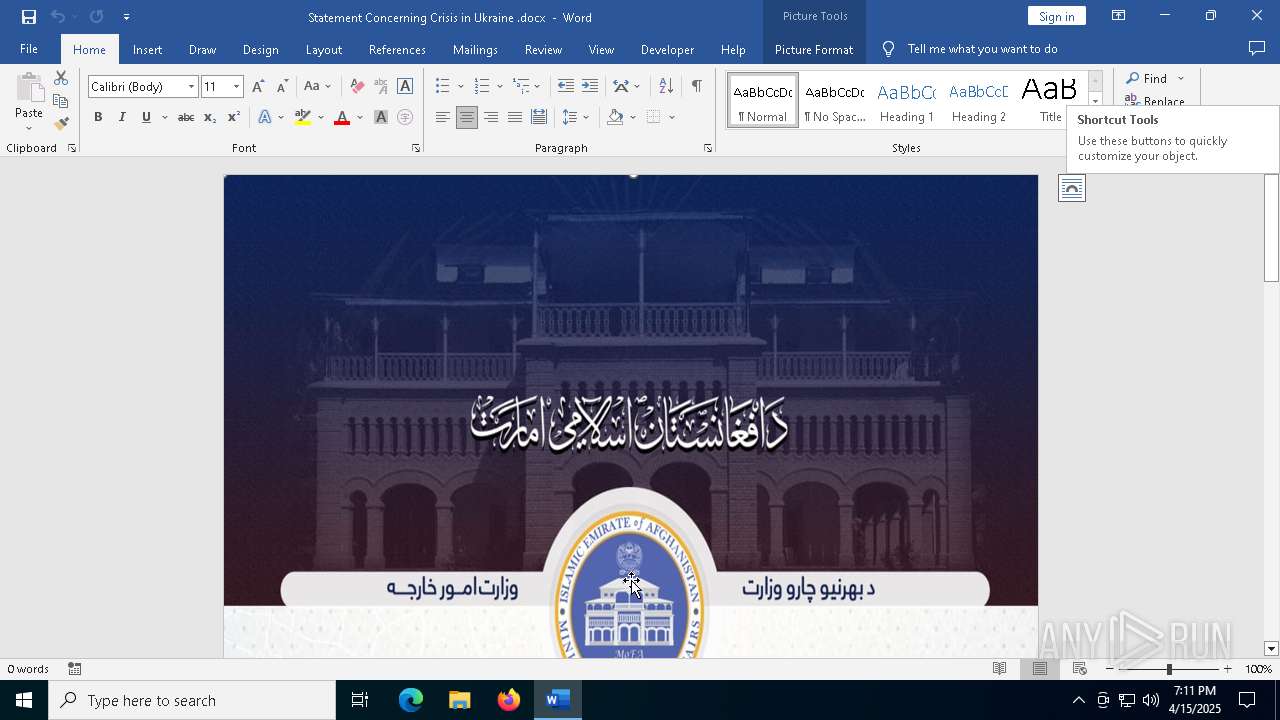Open the font name dropdown
The image size is (1280, 720).
(x=191, y=87)
